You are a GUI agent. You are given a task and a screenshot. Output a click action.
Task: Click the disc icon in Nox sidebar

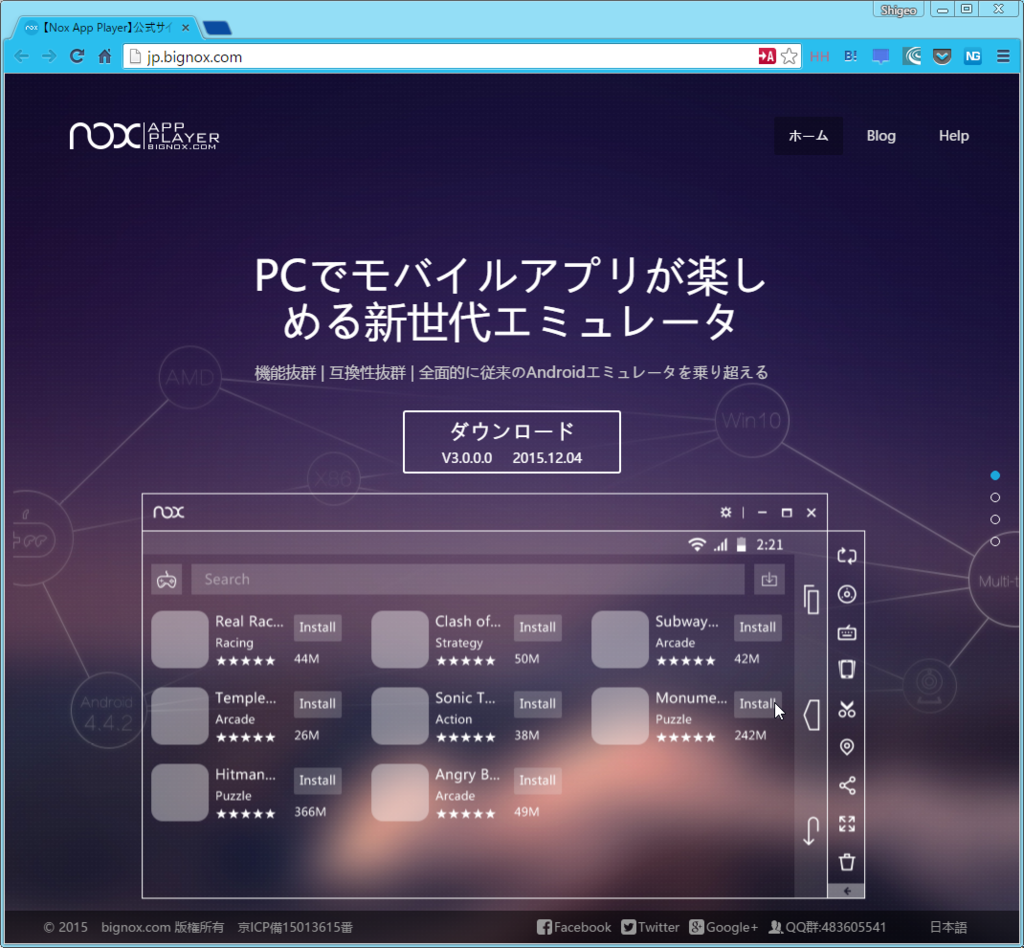pyautogui.click(x=847, y=594)
